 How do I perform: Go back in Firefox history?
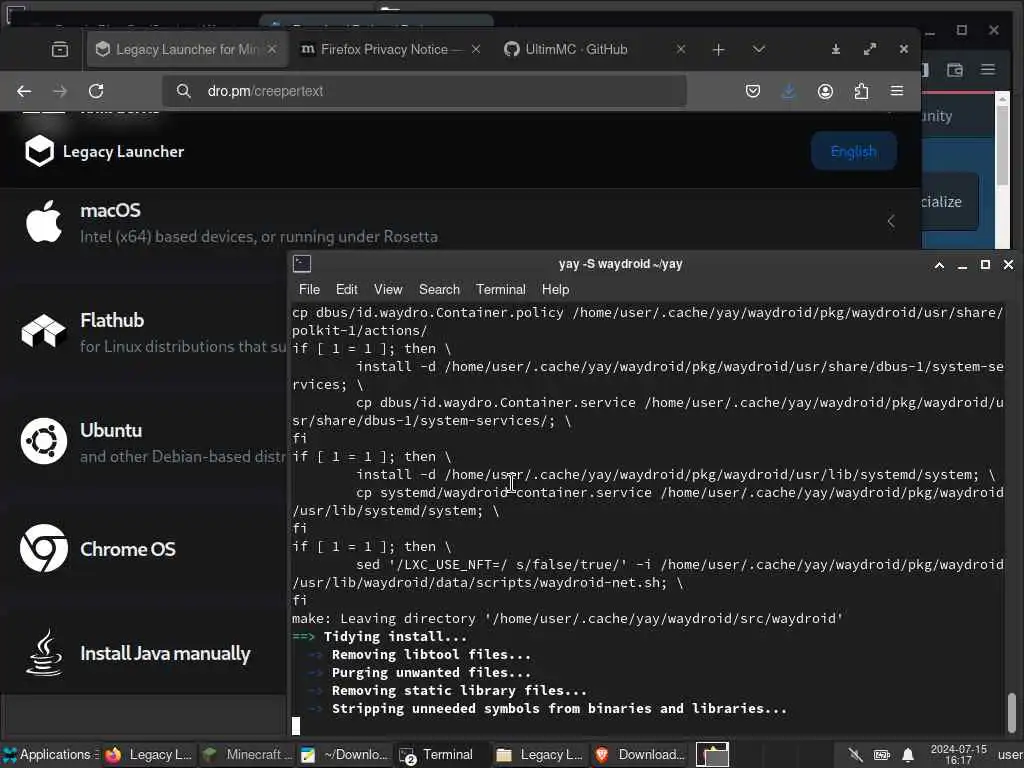(x=24, y=91)
